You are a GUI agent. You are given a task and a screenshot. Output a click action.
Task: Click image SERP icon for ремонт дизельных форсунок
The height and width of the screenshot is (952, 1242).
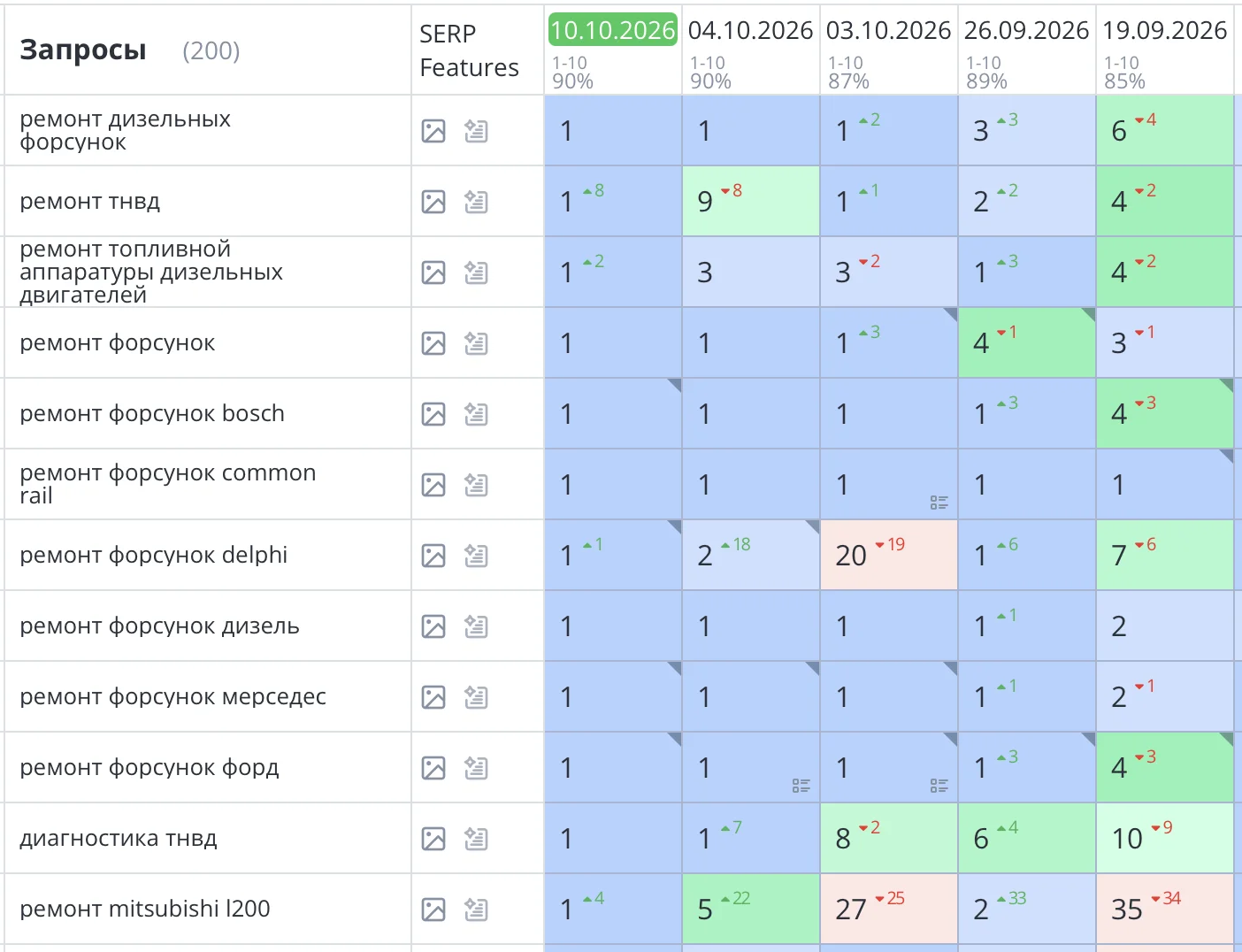point(433,131)
